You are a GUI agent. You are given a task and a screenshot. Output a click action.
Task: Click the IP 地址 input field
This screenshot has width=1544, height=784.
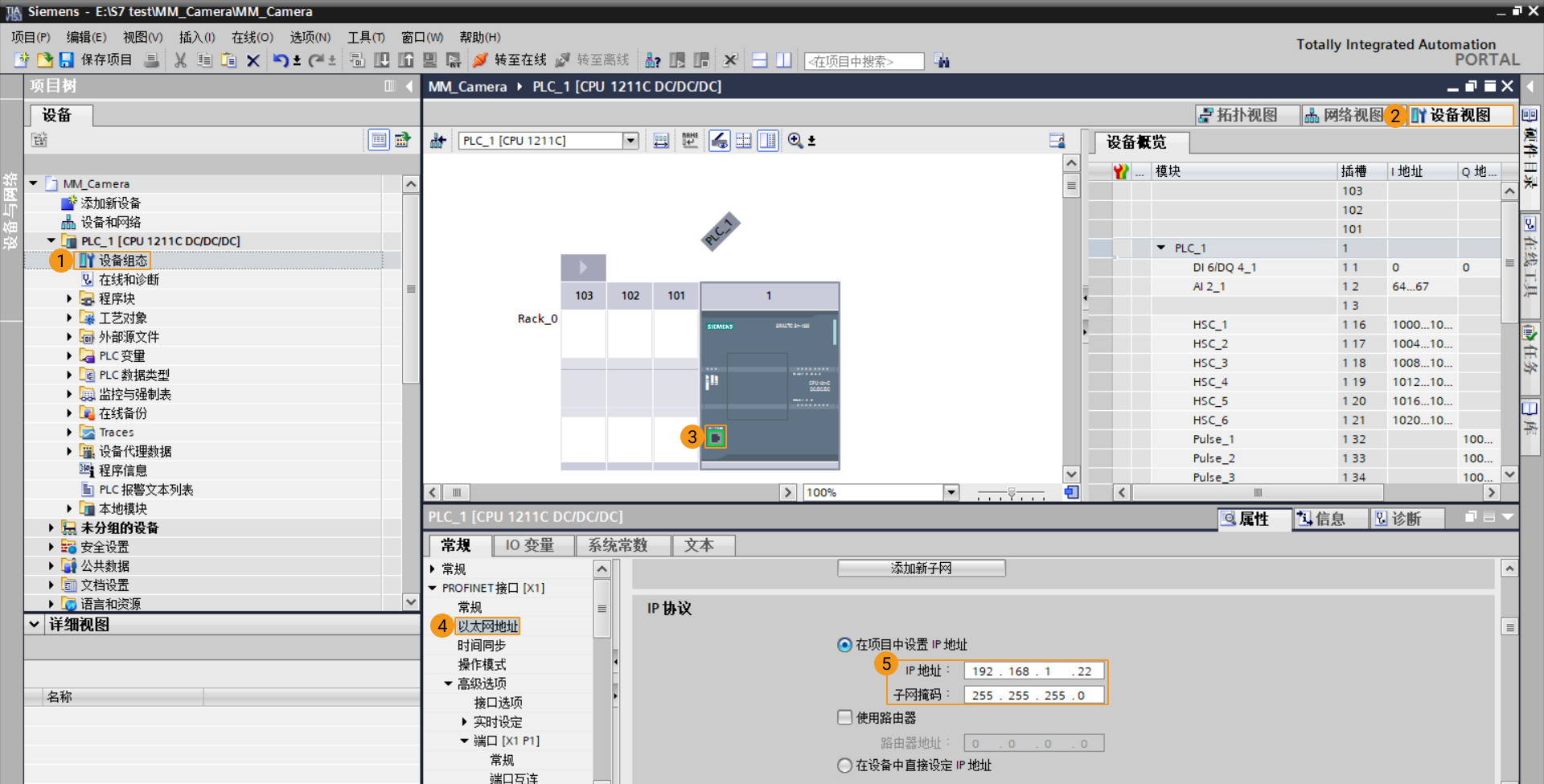pos(1033,670)
